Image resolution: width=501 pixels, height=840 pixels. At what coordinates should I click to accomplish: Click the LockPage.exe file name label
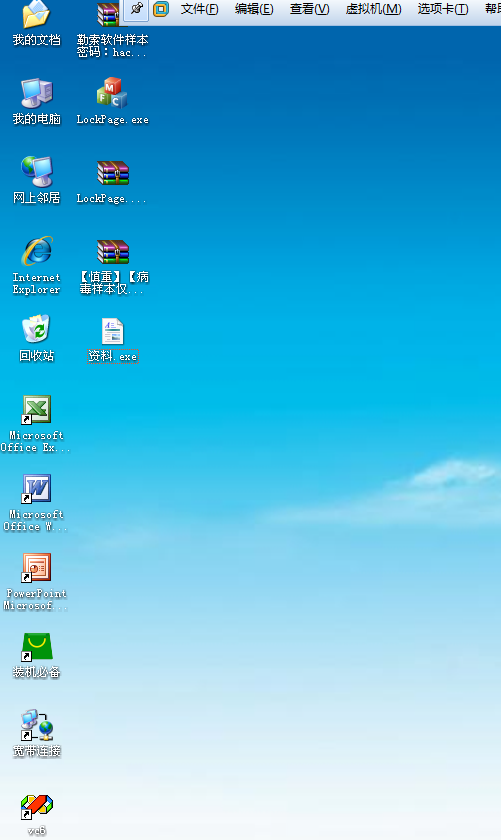[x=113, y=119]
